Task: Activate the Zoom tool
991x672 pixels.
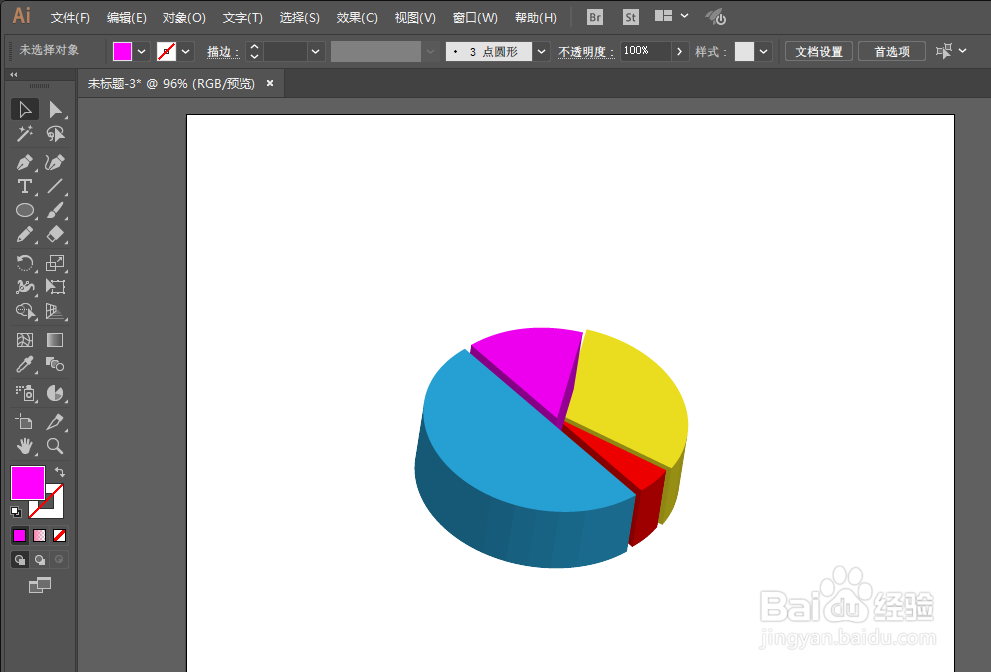Action: [55, 446]
